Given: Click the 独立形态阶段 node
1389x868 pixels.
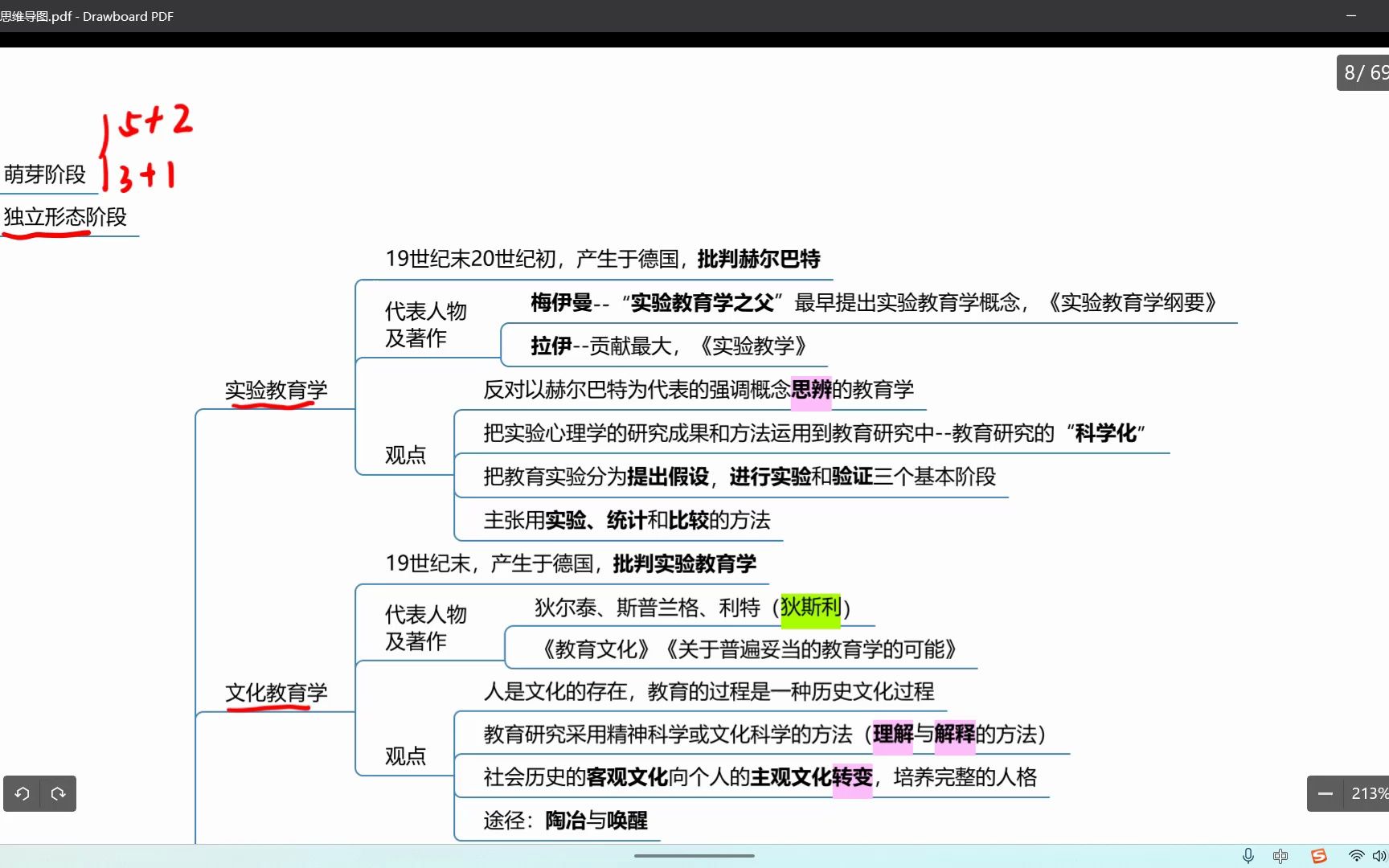Looking at the screenshot, I should [x=65, y=217].
